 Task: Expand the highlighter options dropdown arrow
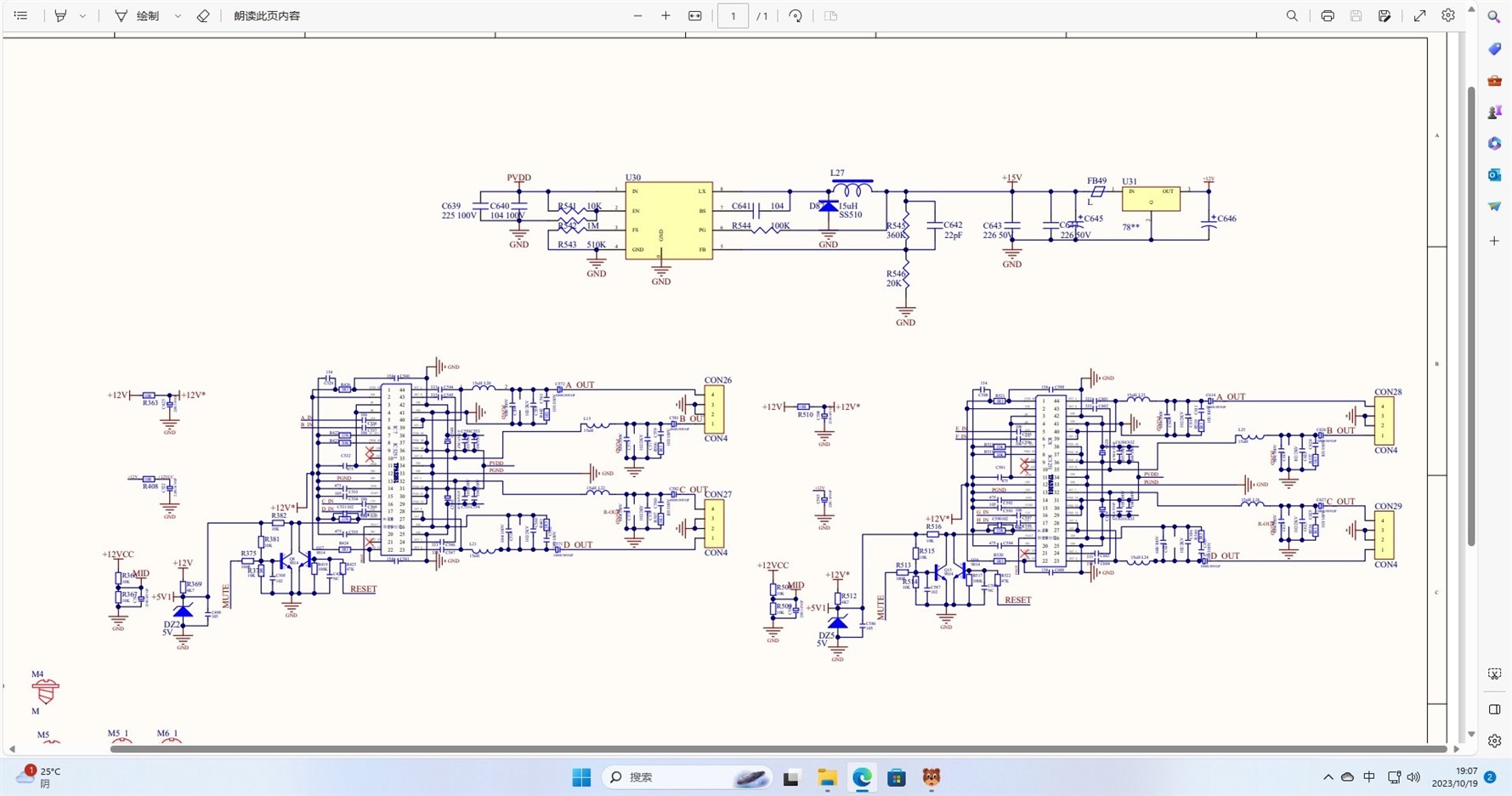pos(82,16)
